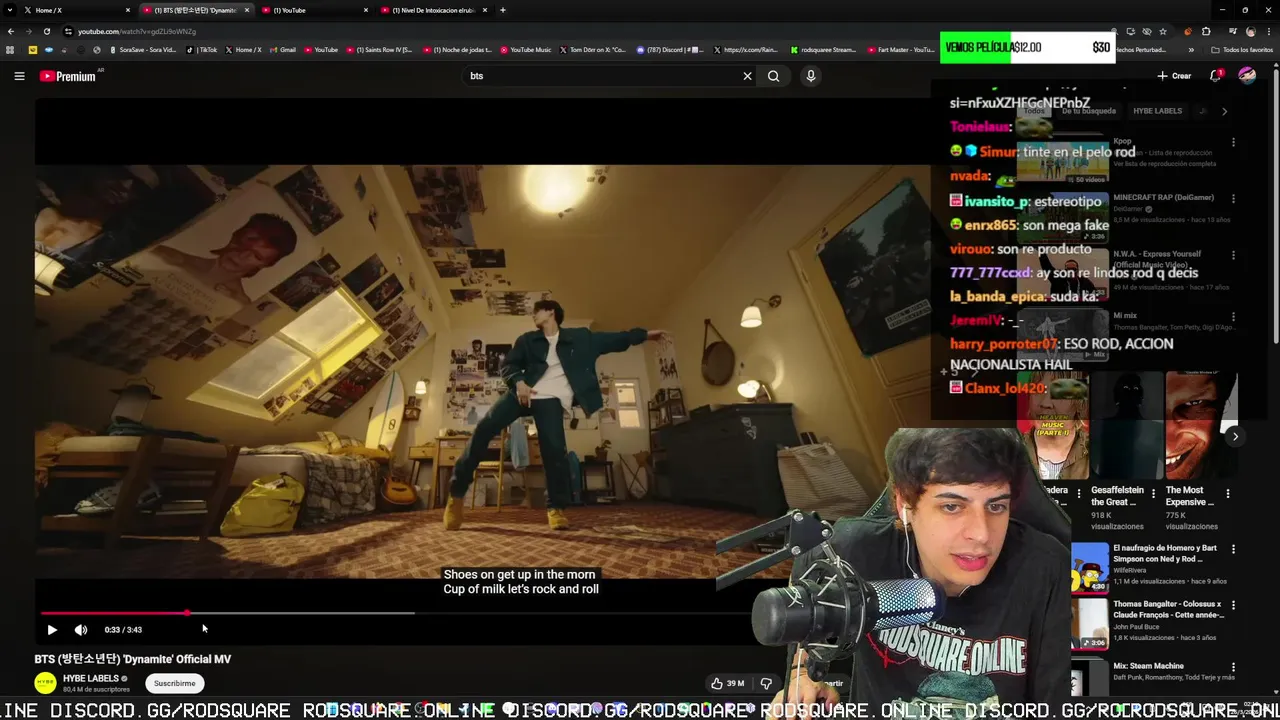Open the Chrome three-dot menu
The width and height of the screenshot is (1280, 720).
[x=1270, y=32]
